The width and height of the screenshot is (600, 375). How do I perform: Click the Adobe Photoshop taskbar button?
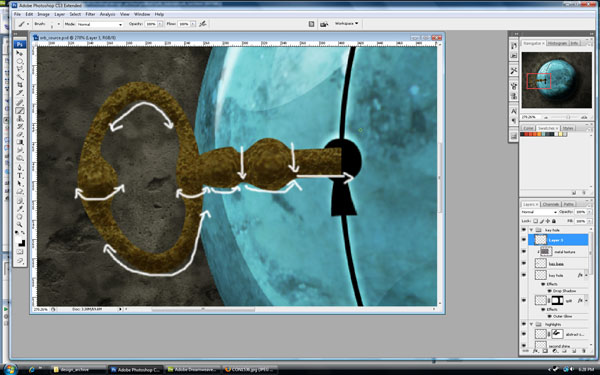pyautogui.click(x=136, y=370)
